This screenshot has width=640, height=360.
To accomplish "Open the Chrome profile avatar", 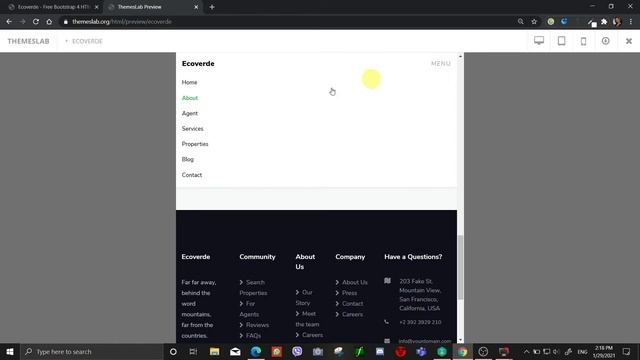I will [617, 22].
